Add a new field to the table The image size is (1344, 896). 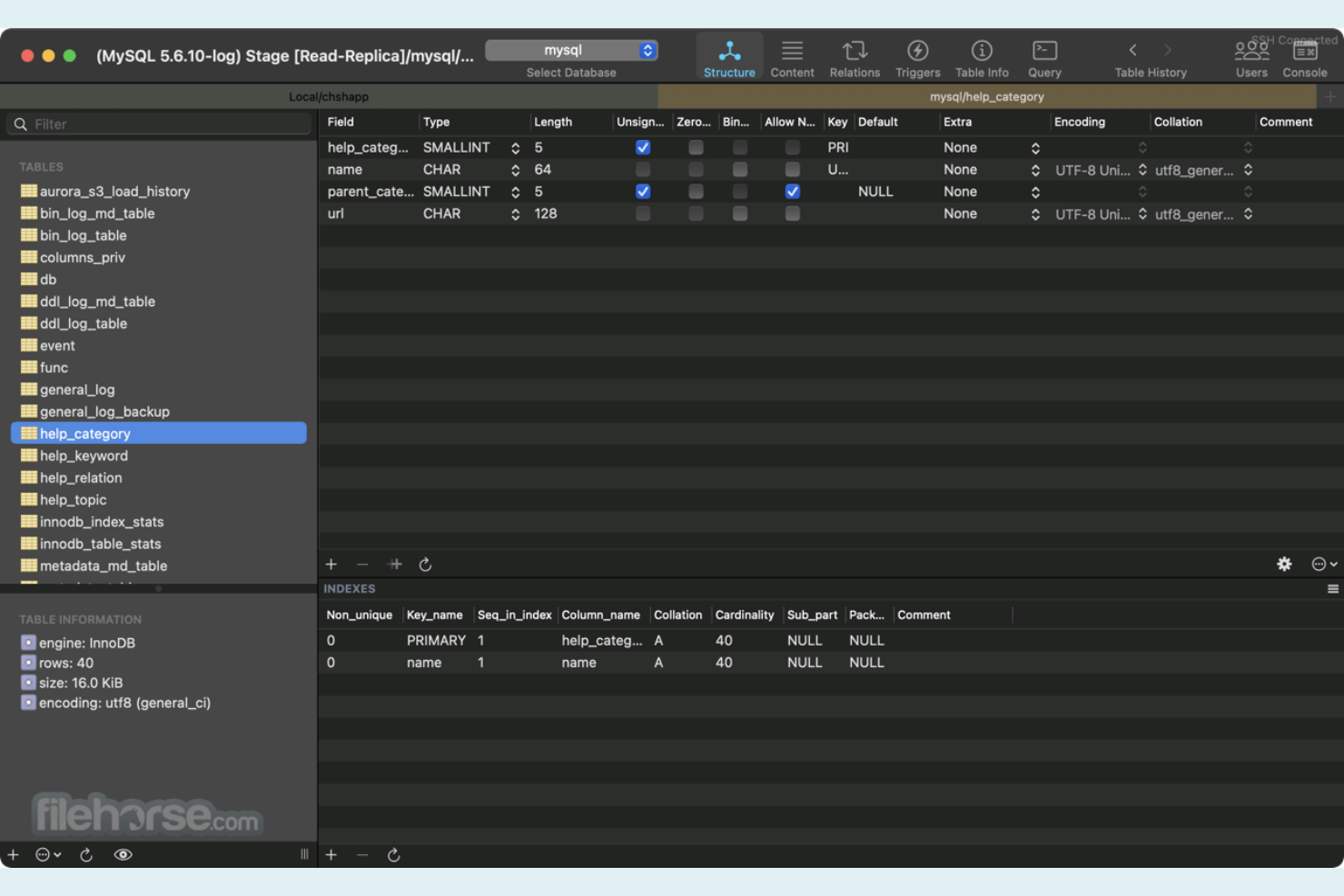[331, 565]
